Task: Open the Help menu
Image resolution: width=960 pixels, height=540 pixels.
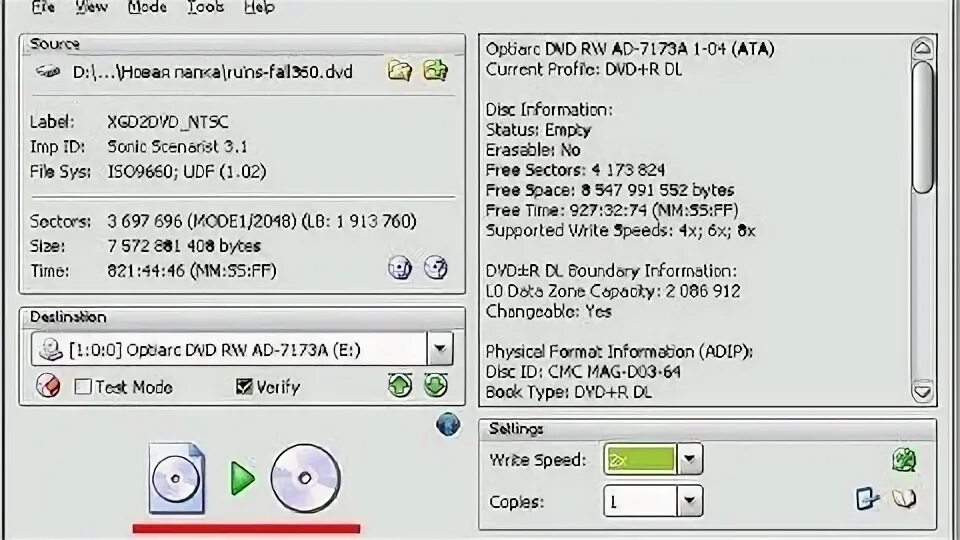Action: (259, 7)
